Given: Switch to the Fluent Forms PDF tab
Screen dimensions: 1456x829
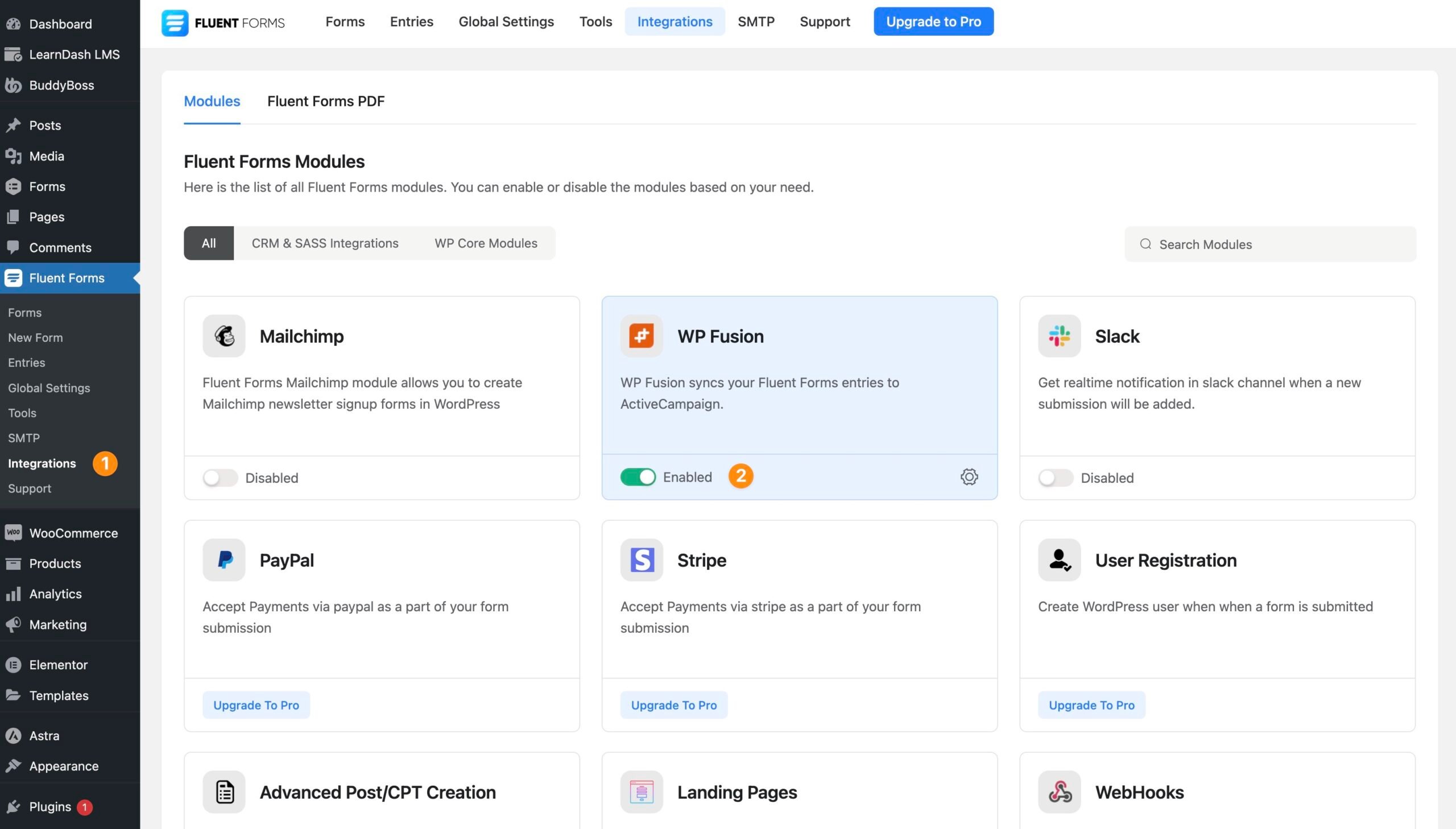Looking at the screenshot, I should click(x=326, y=101).
